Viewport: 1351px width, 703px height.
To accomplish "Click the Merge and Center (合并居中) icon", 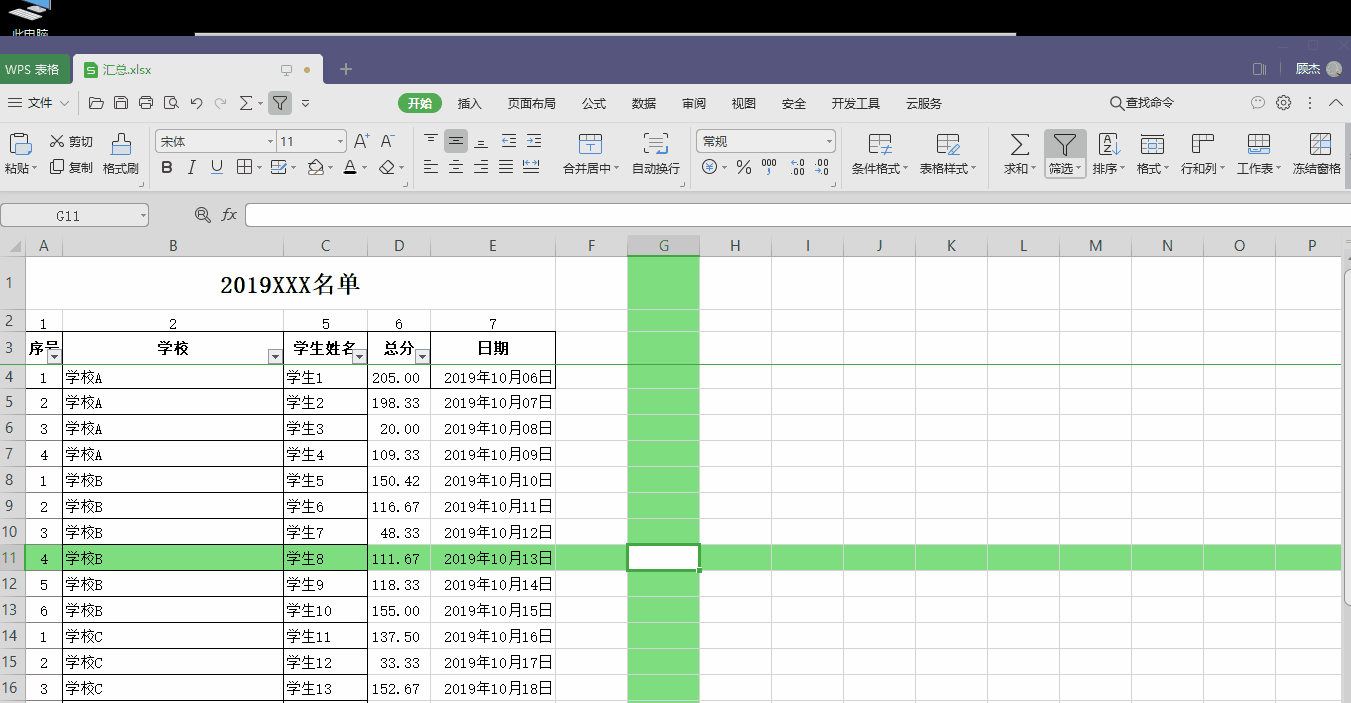I will (590, 144).
